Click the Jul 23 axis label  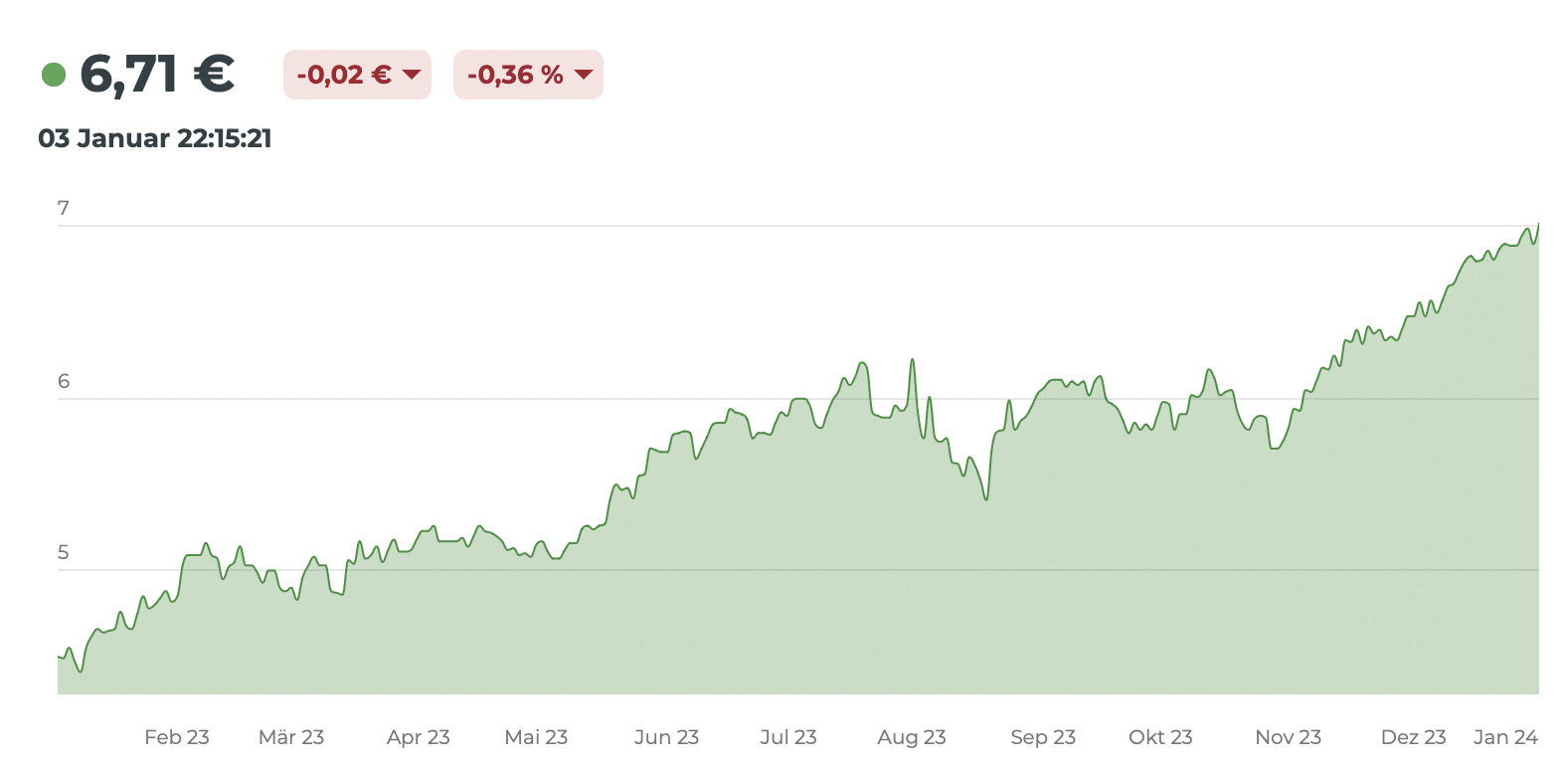[788, 737]
